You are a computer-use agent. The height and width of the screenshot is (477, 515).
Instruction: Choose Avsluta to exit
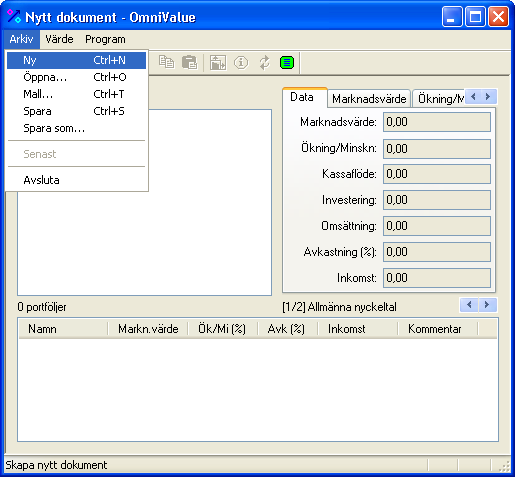pos(76,180)
